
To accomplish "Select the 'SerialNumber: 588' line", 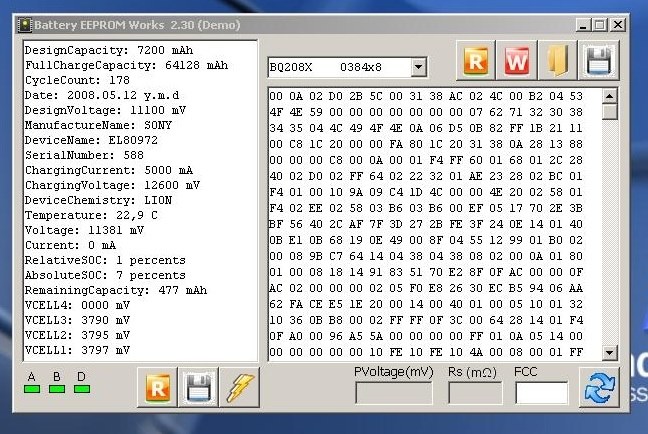I will 84,155.
